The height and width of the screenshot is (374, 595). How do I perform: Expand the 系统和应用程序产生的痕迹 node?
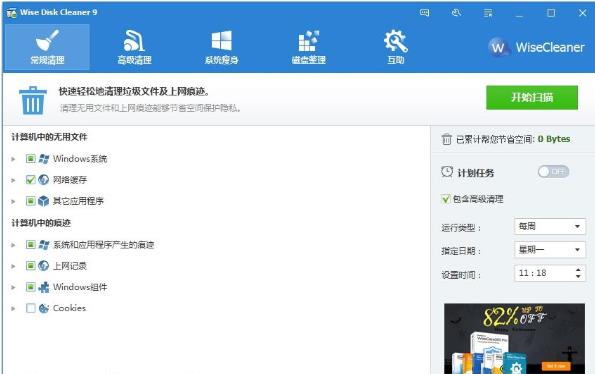coord(13,245)
